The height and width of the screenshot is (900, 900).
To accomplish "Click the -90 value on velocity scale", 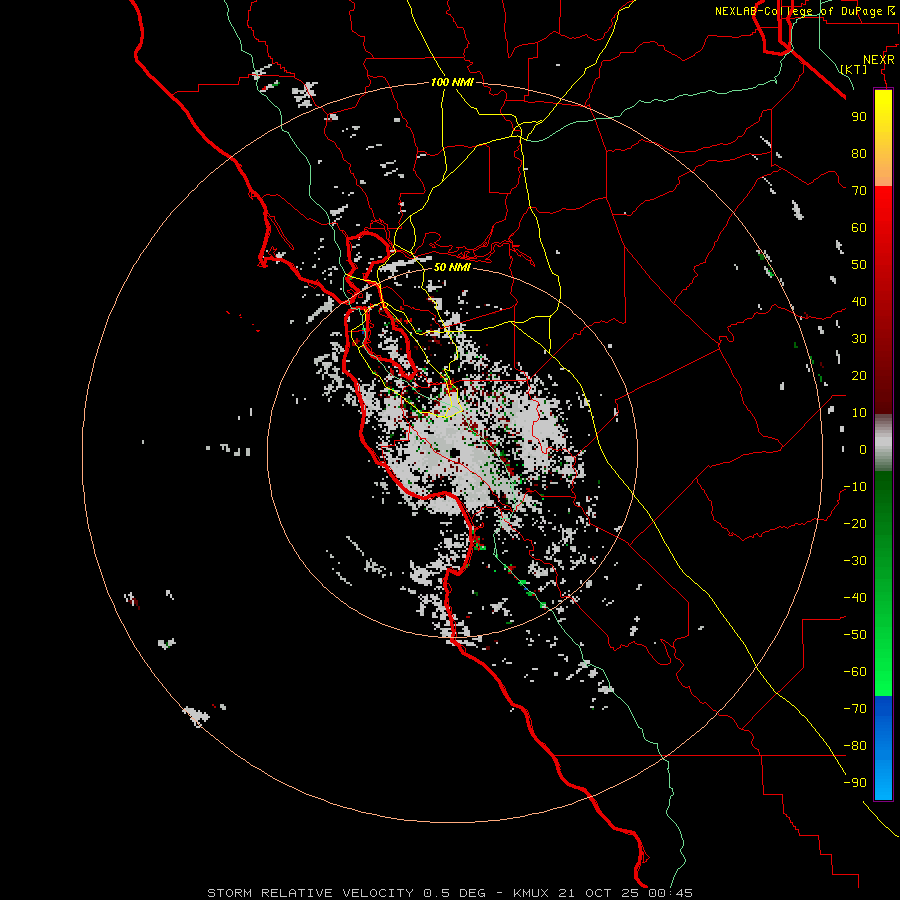I will [855, 783].
